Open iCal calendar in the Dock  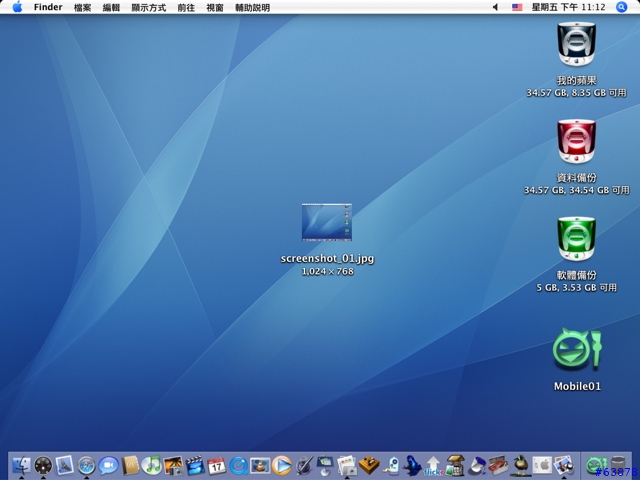[217, 465]
